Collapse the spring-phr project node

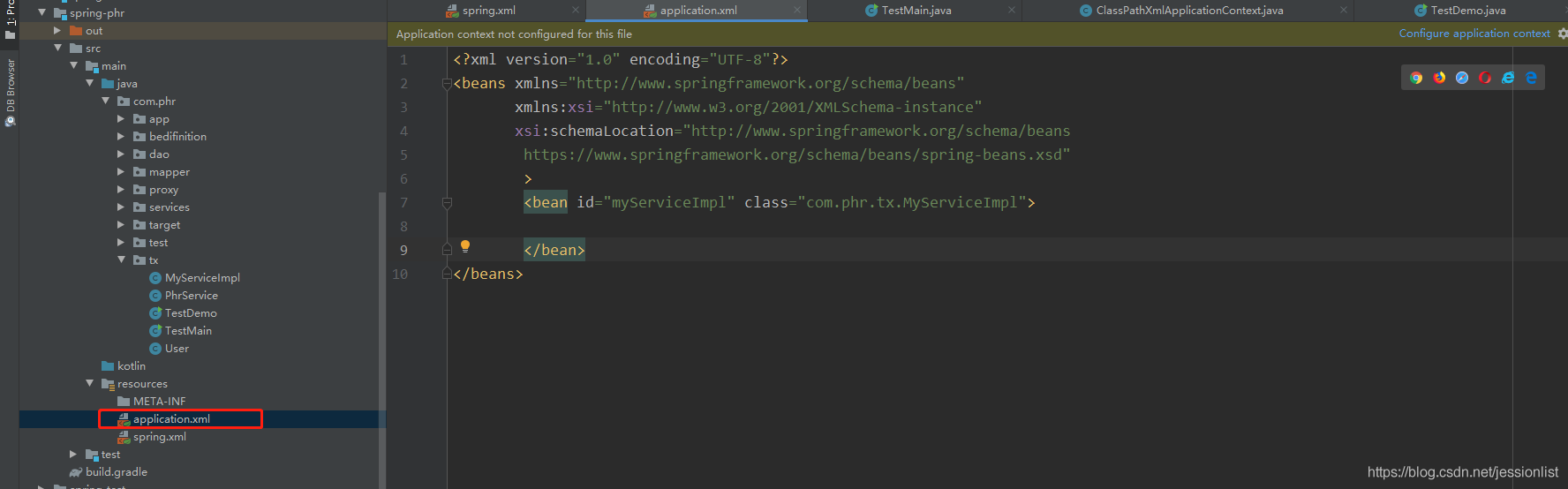41,13
